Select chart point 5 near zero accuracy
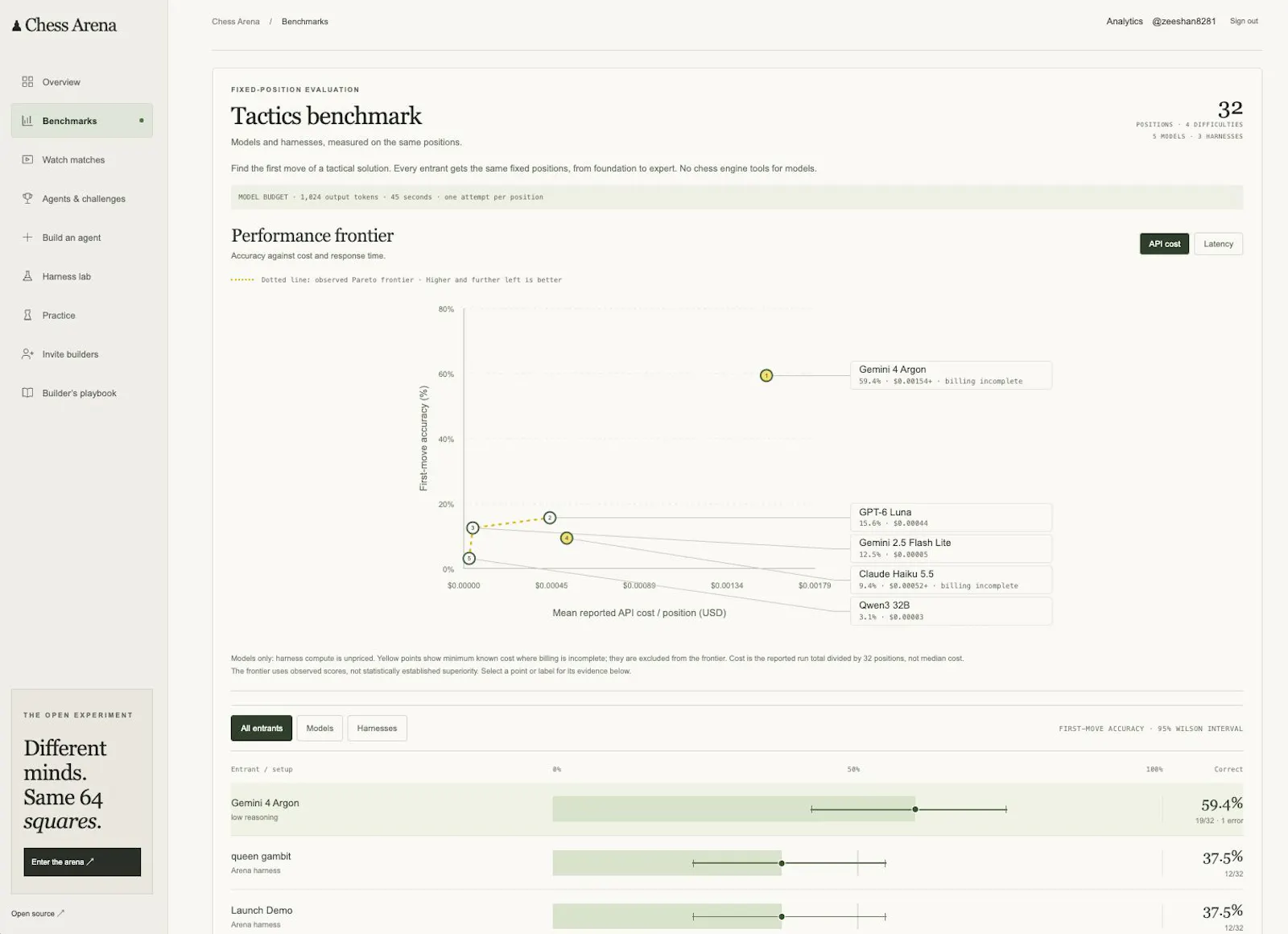The image size is (1288, 934). [469, 558]
